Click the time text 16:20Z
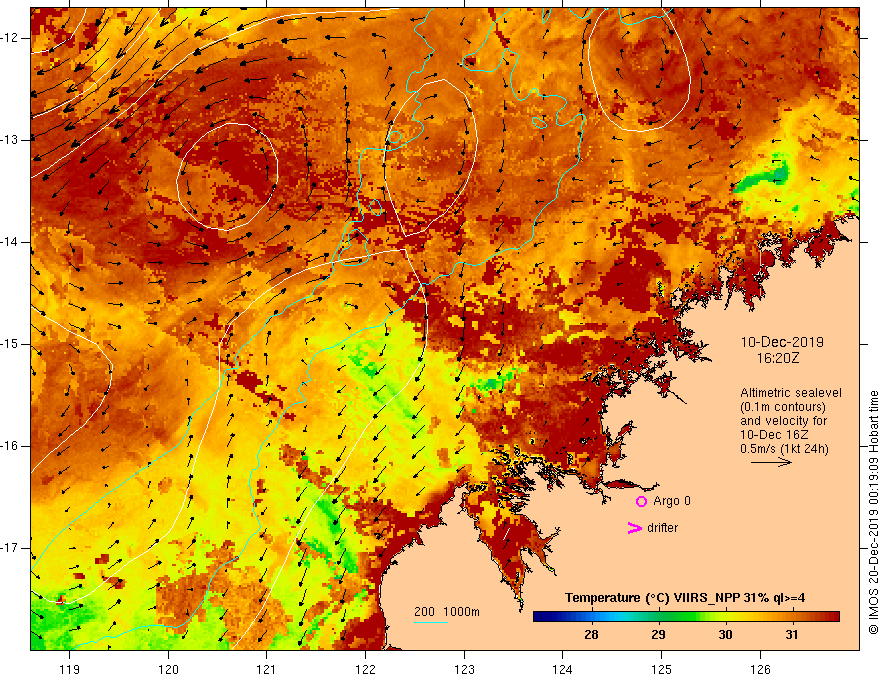The image size is (880, 680). tap(777, 358)
